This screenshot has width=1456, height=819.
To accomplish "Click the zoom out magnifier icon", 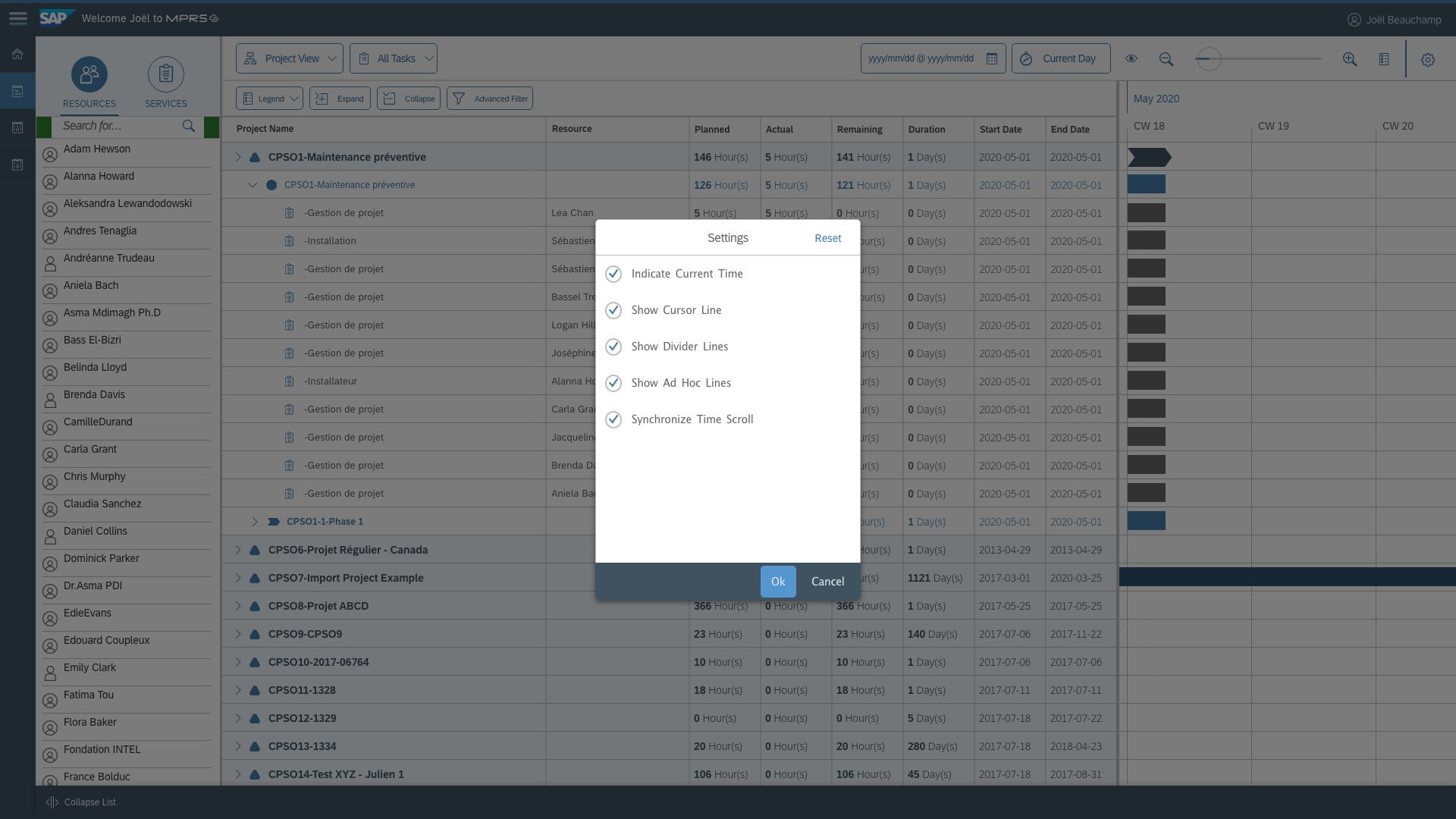I will [1166, 59].
